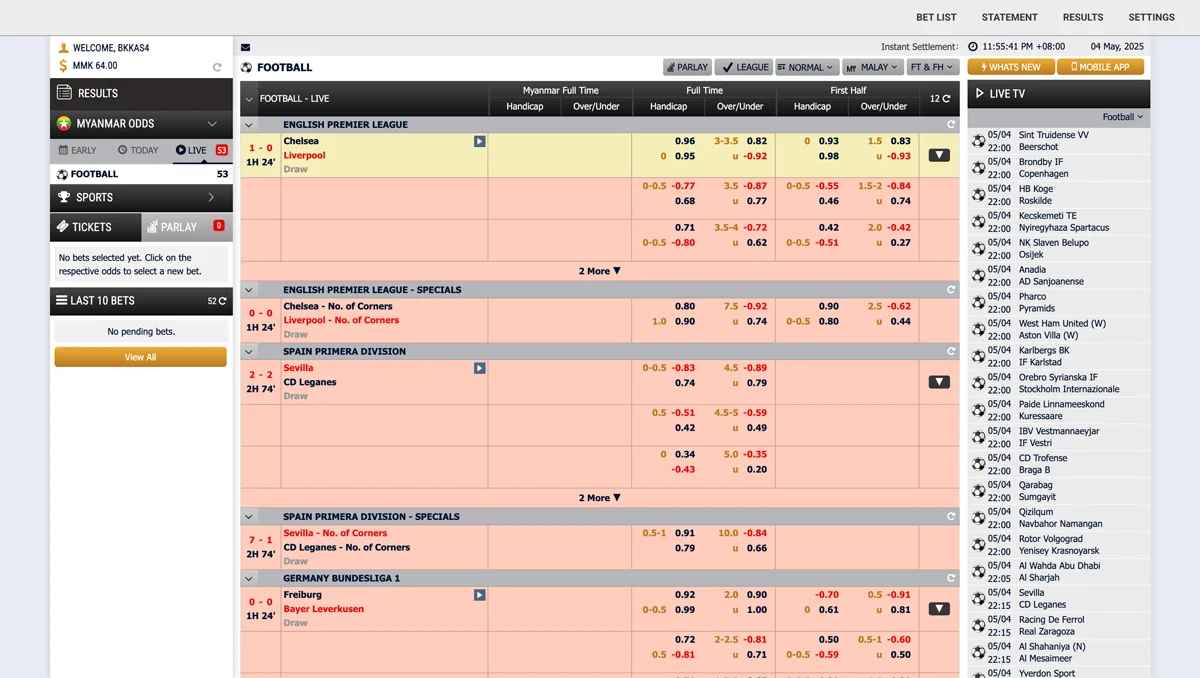Switch to the Early tab
Image resolution: width=1200 pixels, height=678 pixels.
click(78, 150)
